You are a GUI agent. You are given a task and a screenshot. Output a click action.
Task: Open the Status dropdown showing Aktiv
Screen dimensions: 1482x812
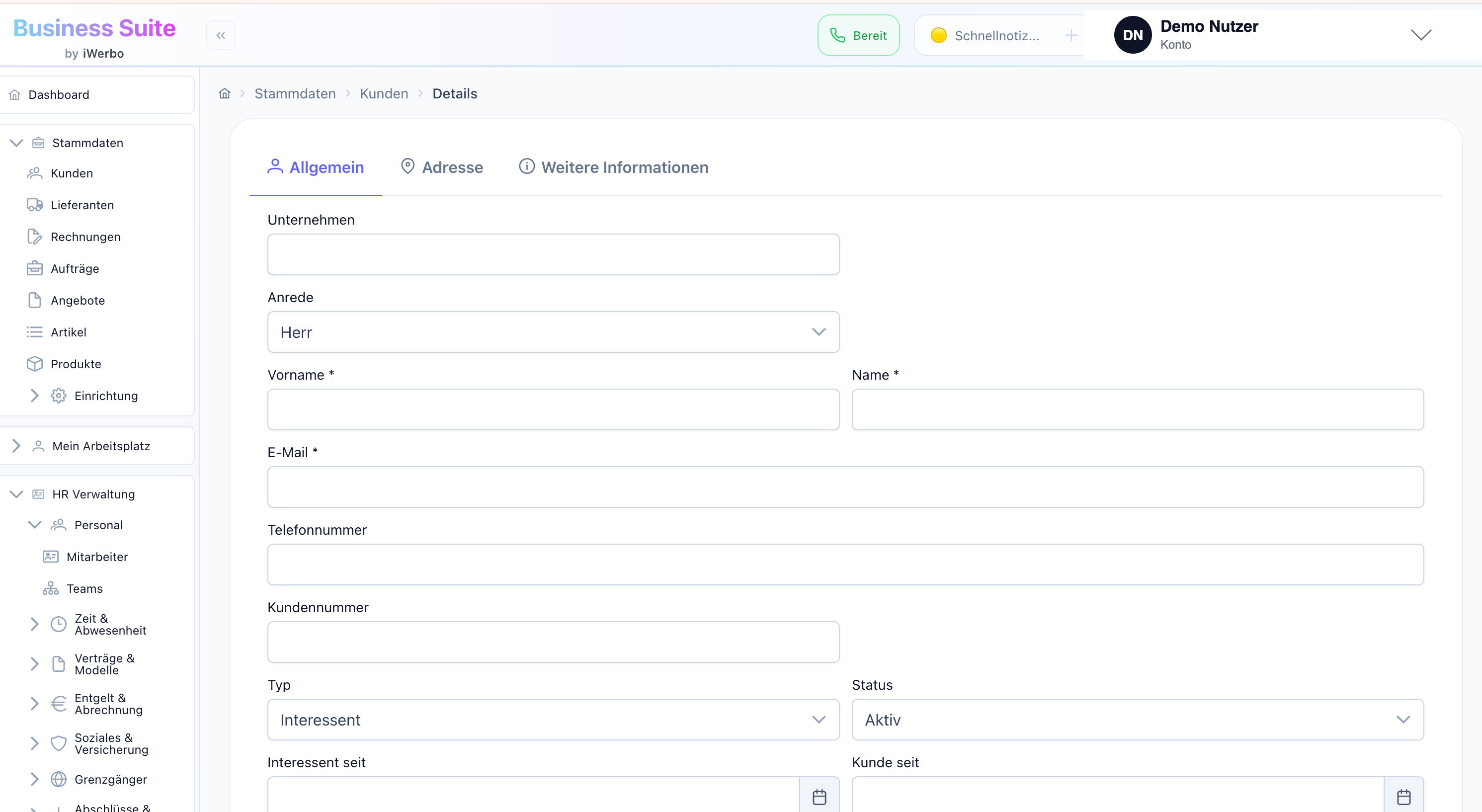pyautogui.click(x=1138, y=720)
